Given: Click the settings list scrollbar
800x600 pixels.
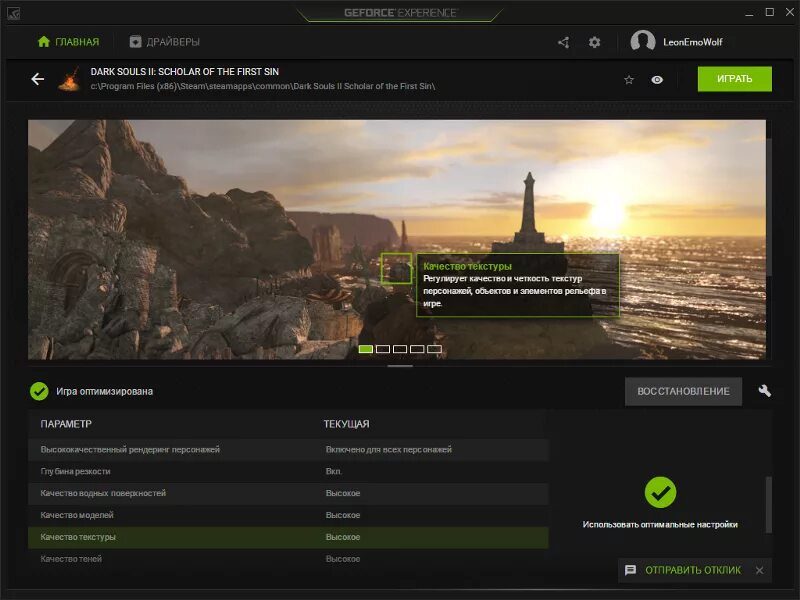Looking at the screenshot, I should [x=768, y=505].
